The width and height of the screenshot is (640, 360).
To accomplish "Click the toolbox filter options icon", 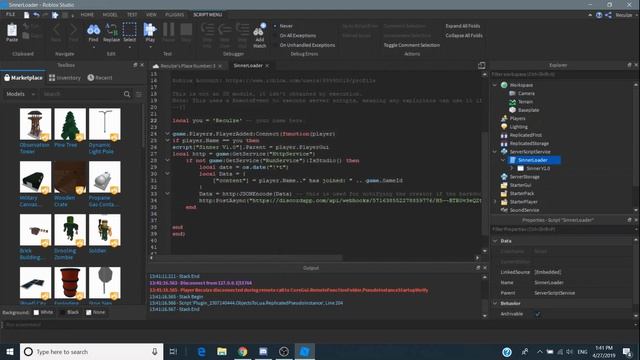I will point(139,94).
